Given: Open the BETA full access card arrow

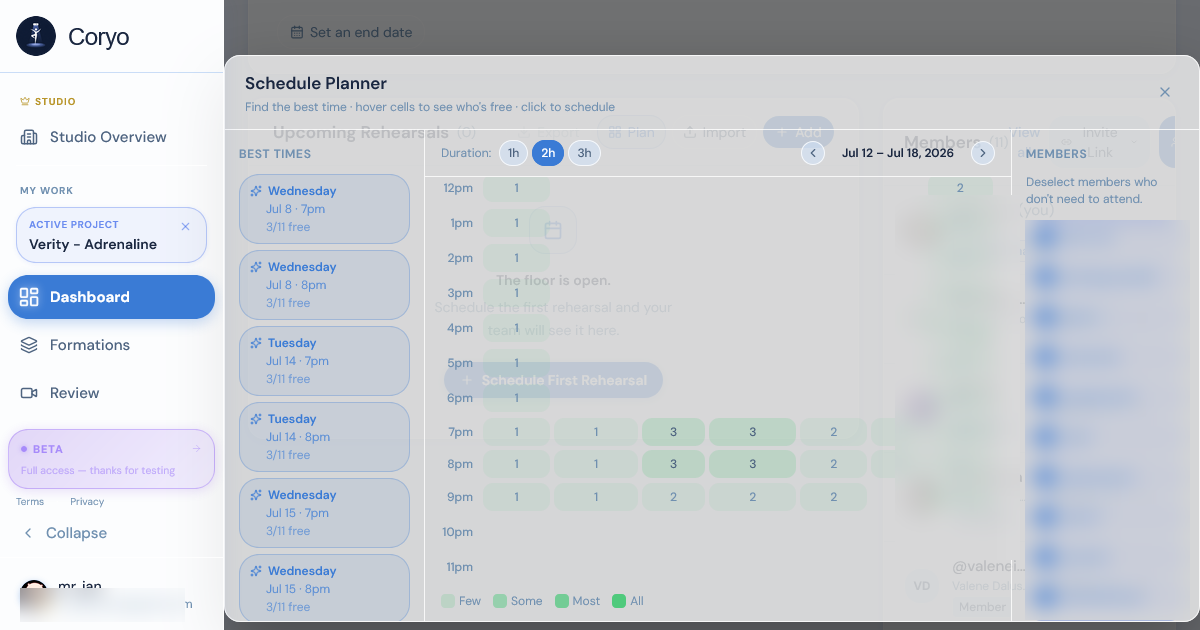Looking at the screenshot, I should tap(196, 448).
